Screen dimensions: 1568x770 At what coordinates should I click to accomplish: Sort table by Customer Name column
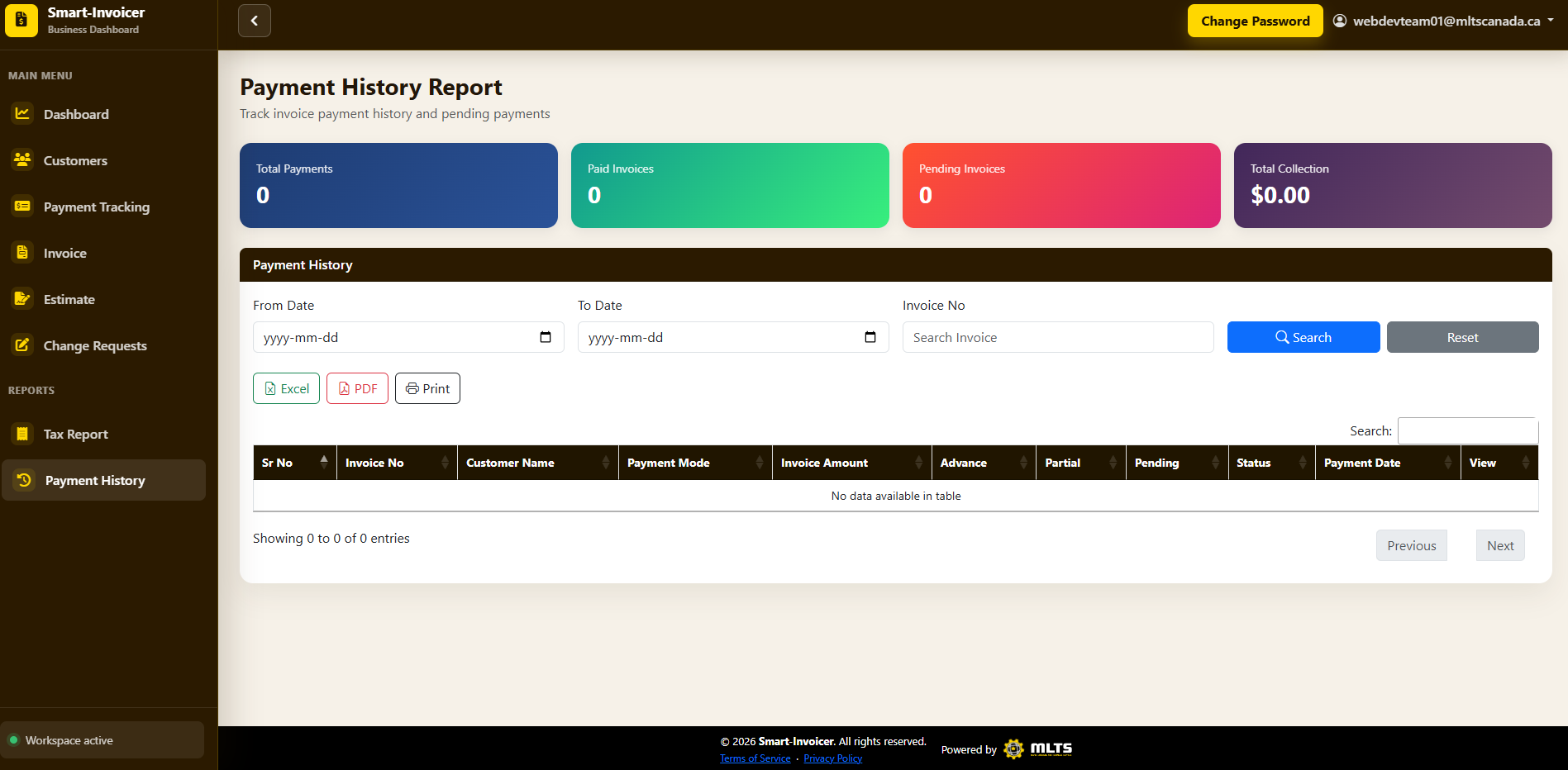click(x=537, y=463)
